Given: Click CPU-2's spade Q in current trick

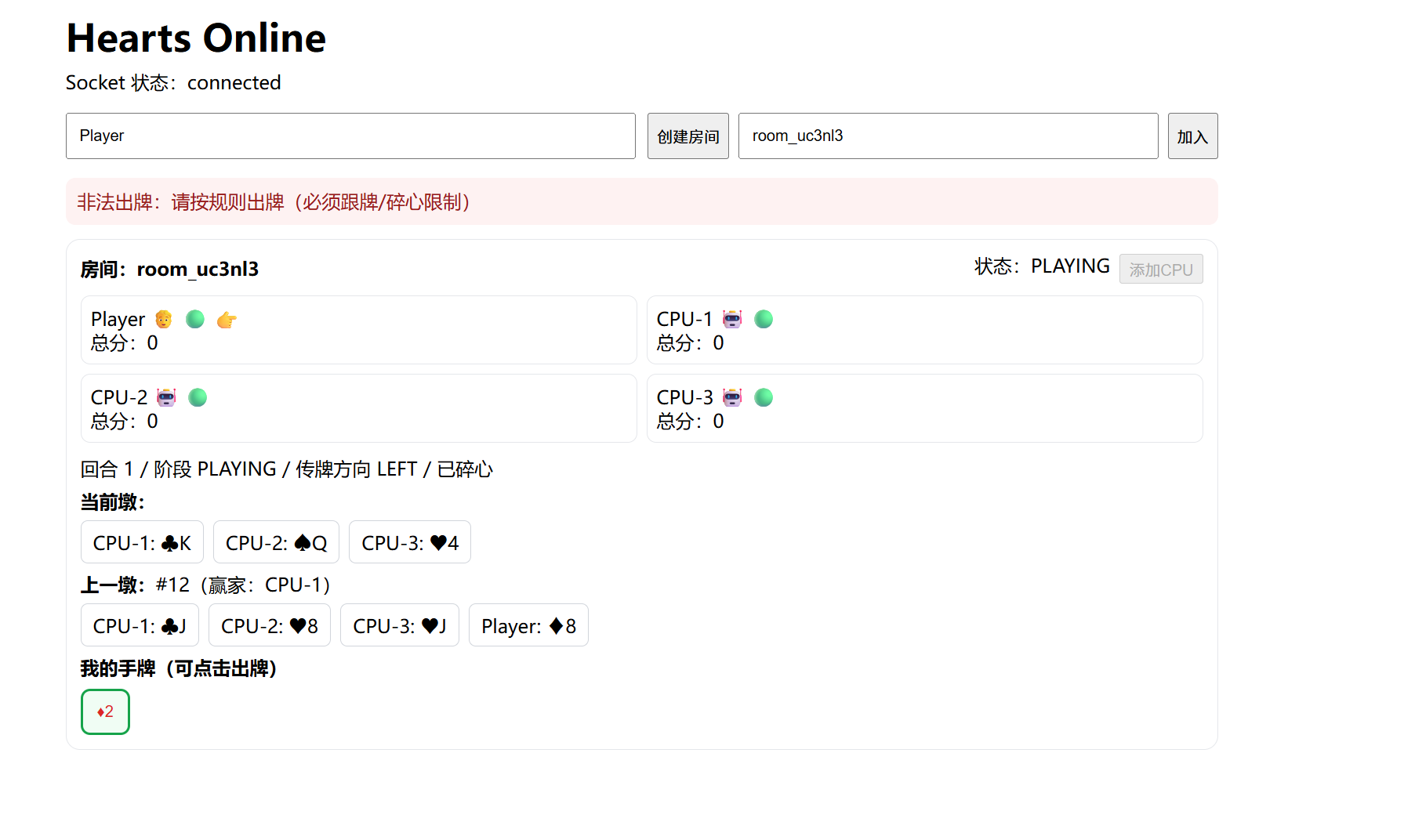Looking at the screenshot, I should pos(276,542).
